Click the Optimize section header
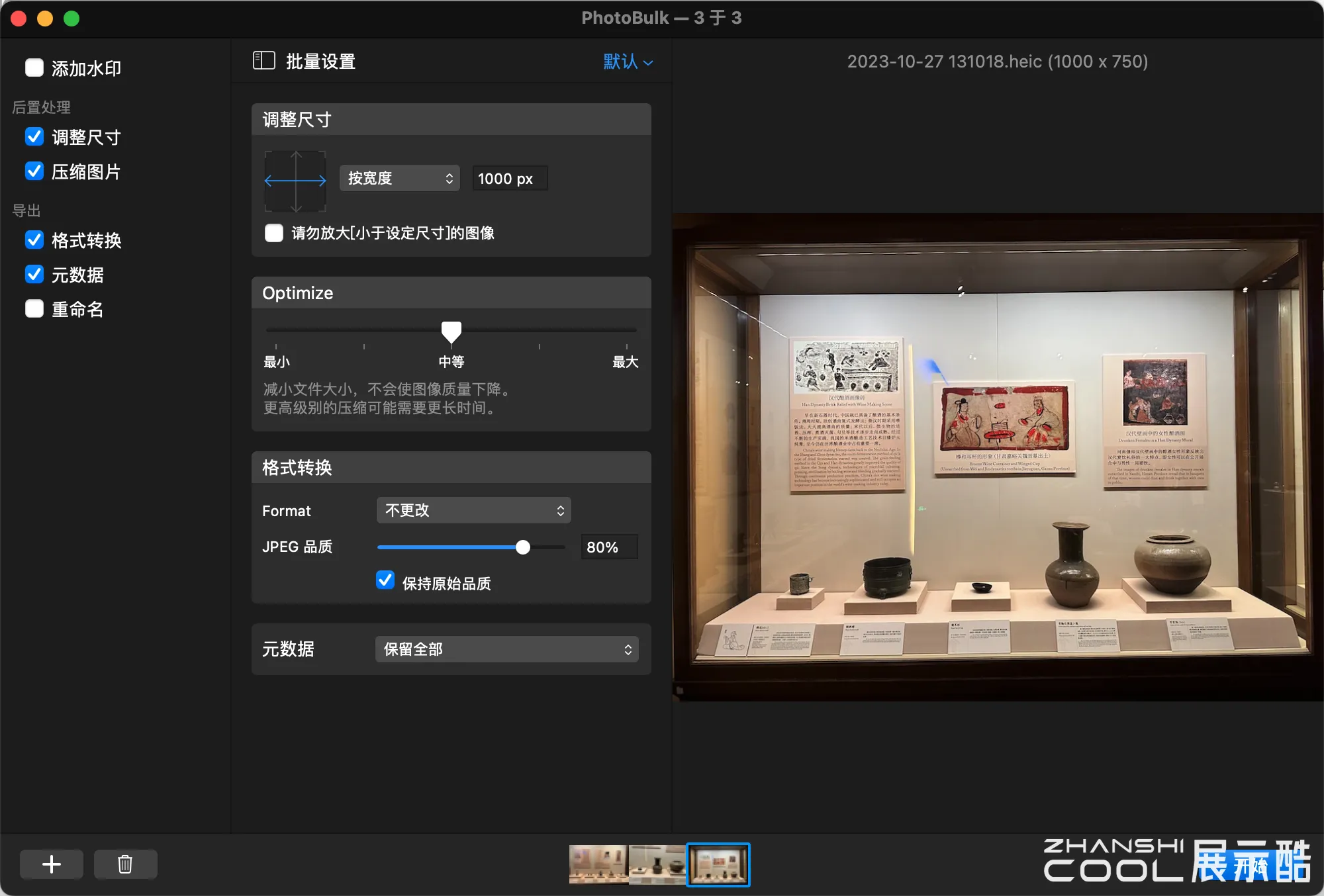The height and width of the screenshot is (896, 1324). 451,293
